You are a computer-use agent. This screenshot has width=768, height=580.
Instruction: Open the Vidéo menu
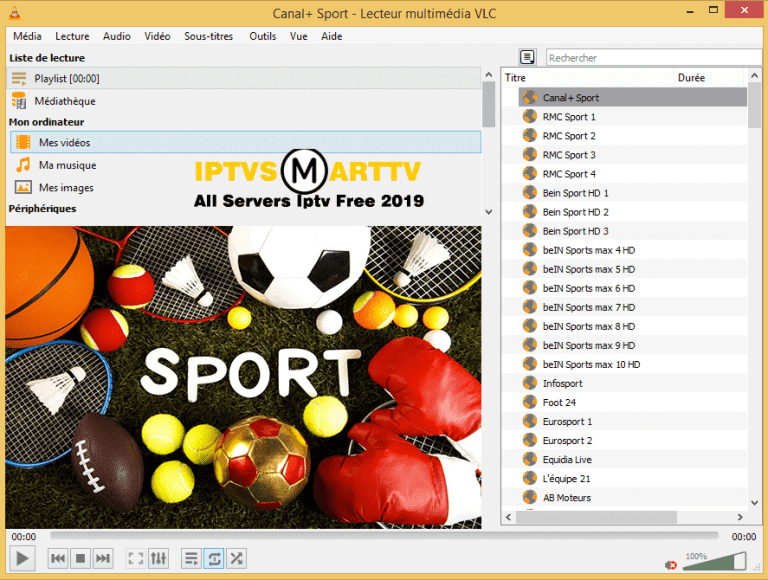pyautogui.click(x=157, y=36)
